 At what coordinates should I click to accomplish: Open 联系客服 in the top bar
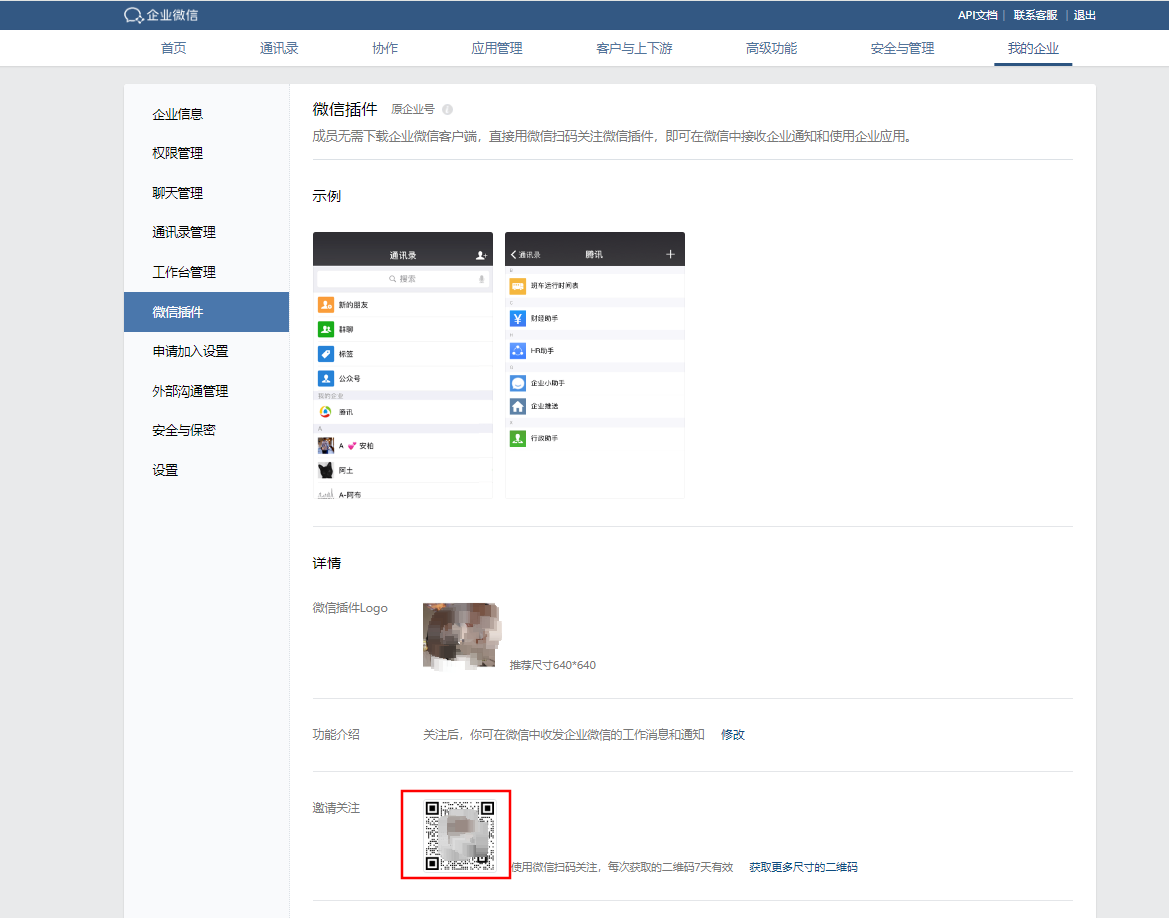1035,15
